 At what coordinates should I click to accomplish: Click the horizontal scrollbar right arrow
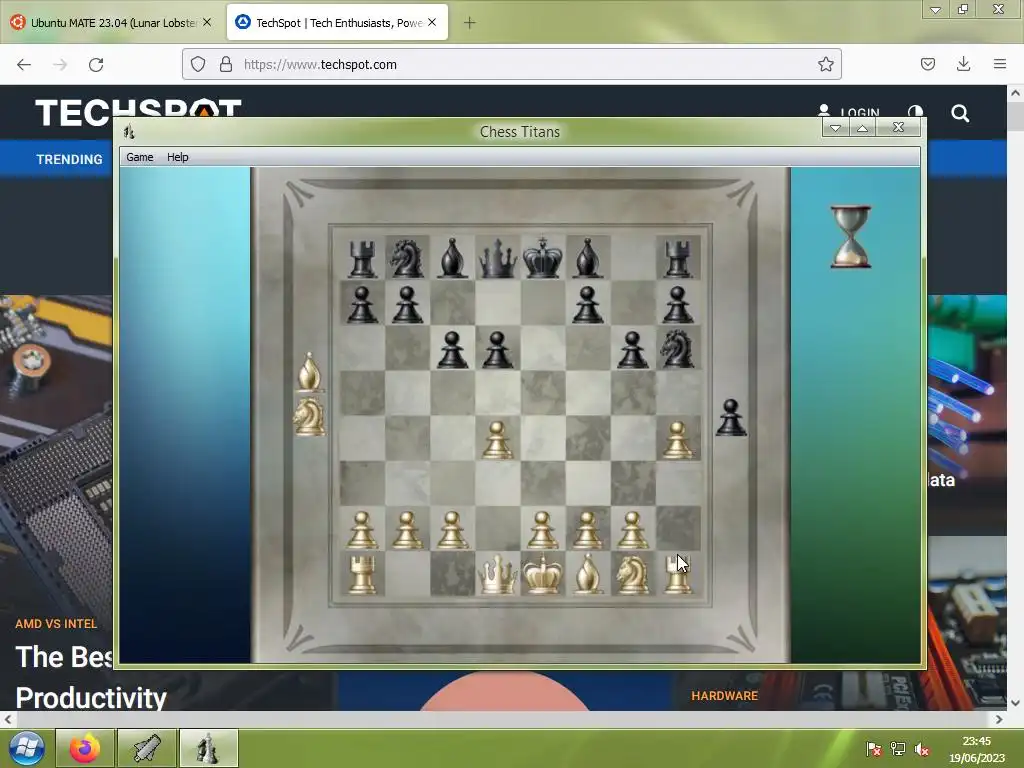tap(999, 719)
